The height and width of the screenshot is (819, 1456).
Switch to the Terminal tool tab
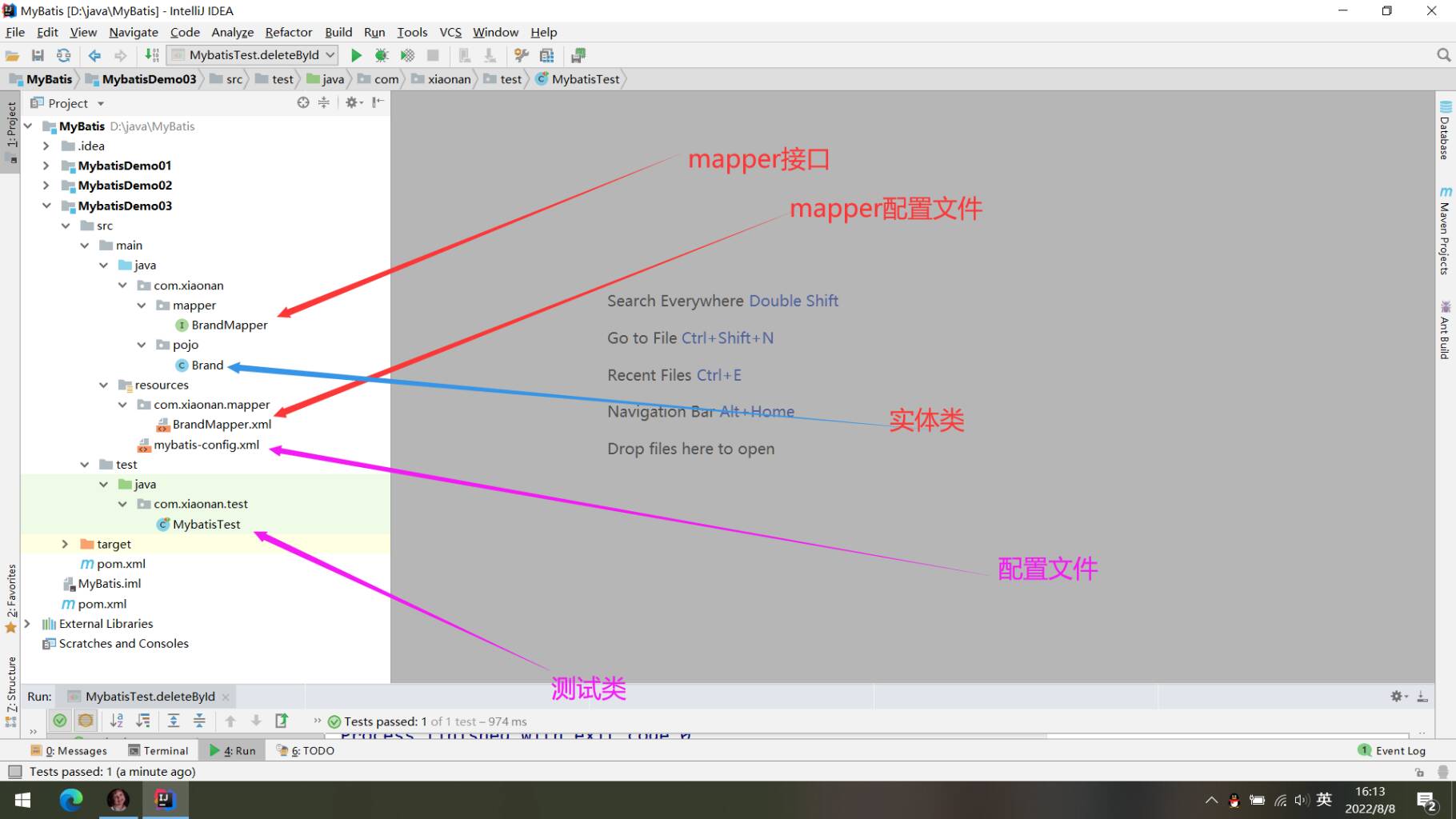point(158,750)
